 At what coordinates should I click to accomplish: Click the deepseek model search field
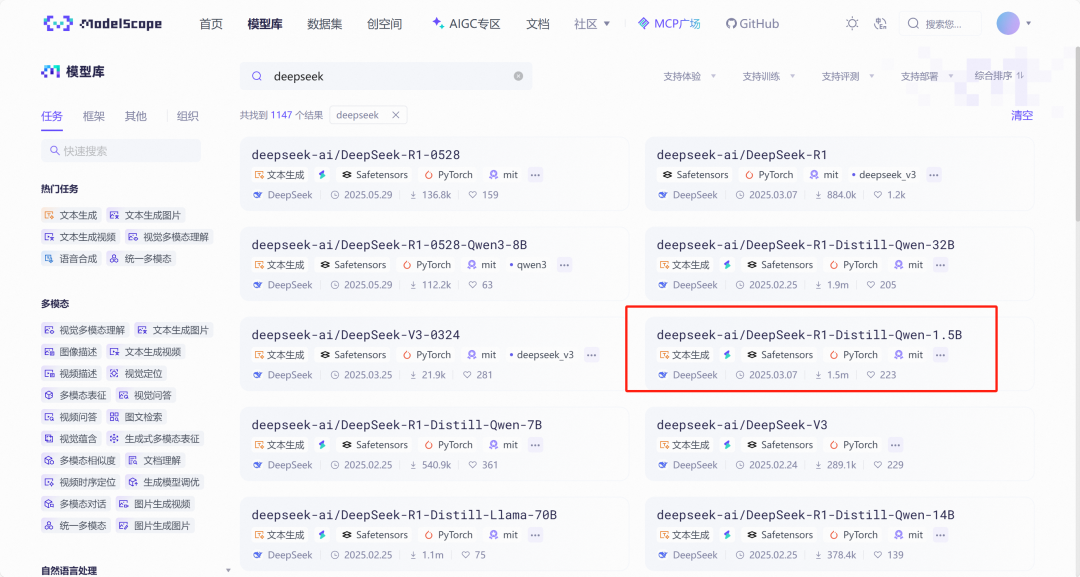coord(386,76)
